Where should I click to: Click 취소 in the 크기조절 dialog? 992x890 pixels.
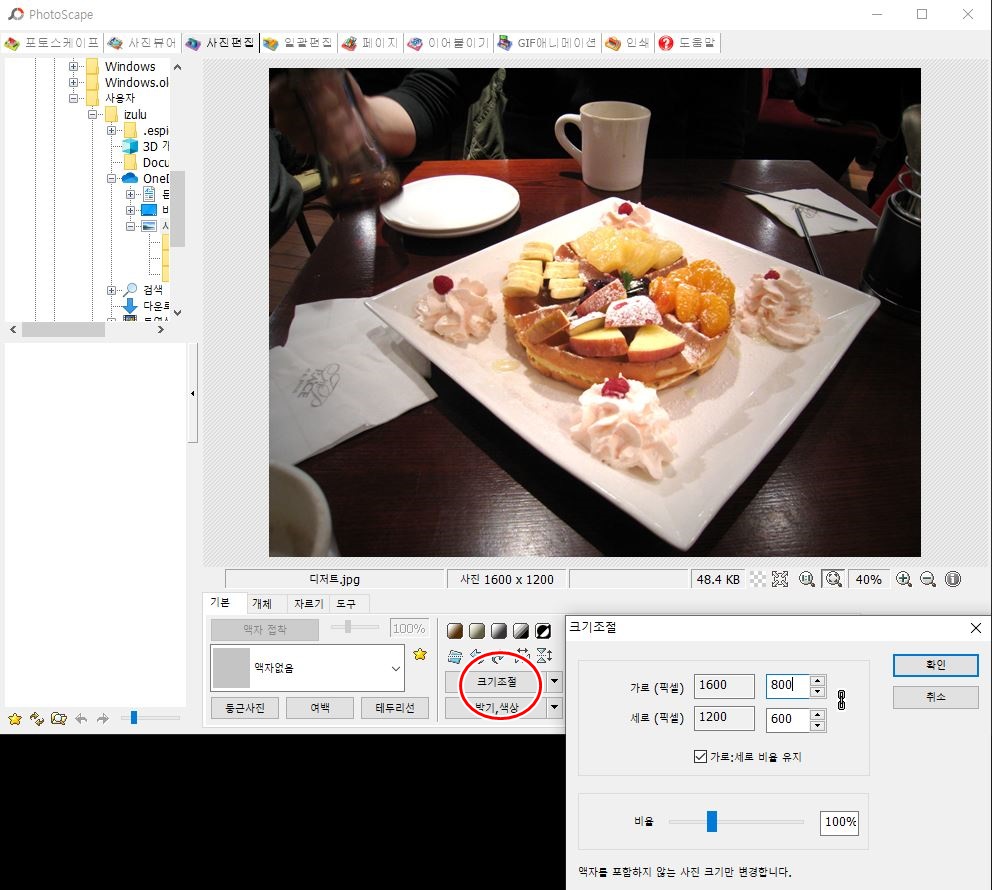tap(936, 696)
